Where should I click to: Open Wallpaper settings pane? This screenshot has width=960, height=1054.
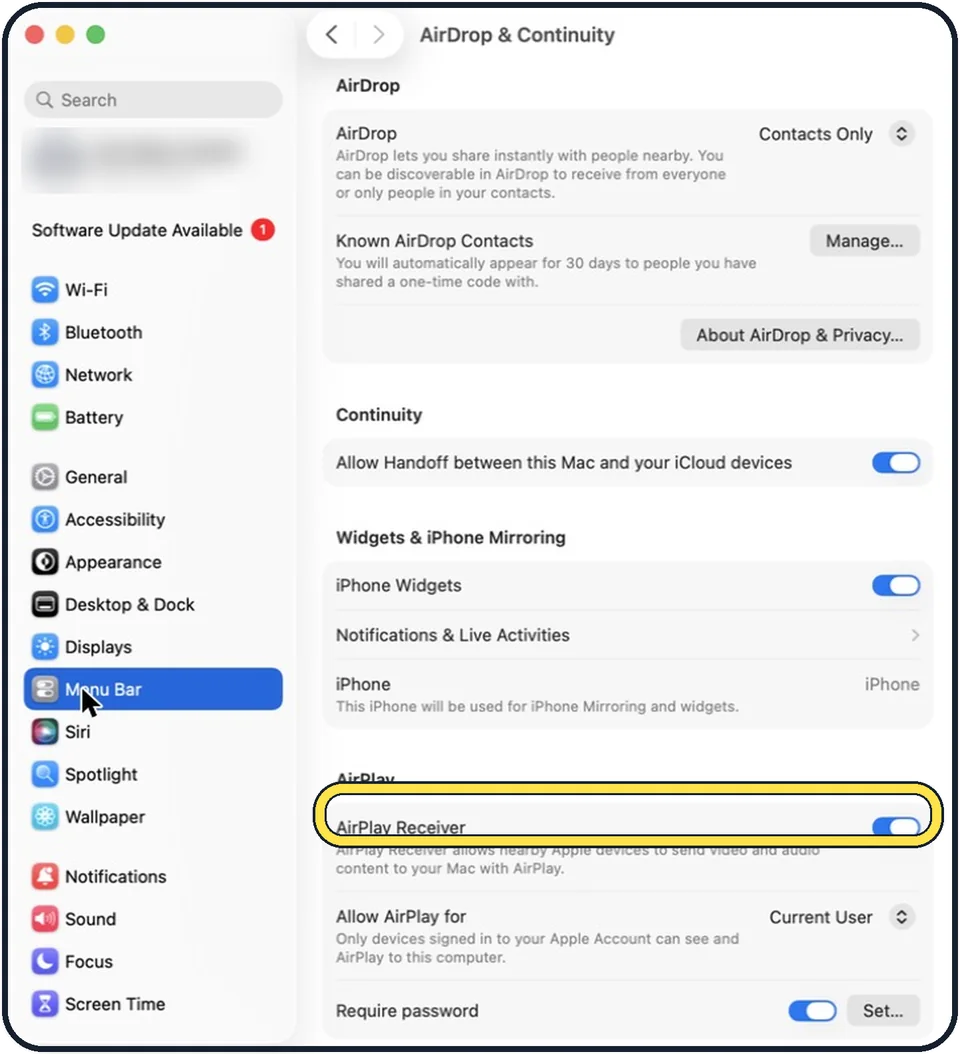(153, 817)
